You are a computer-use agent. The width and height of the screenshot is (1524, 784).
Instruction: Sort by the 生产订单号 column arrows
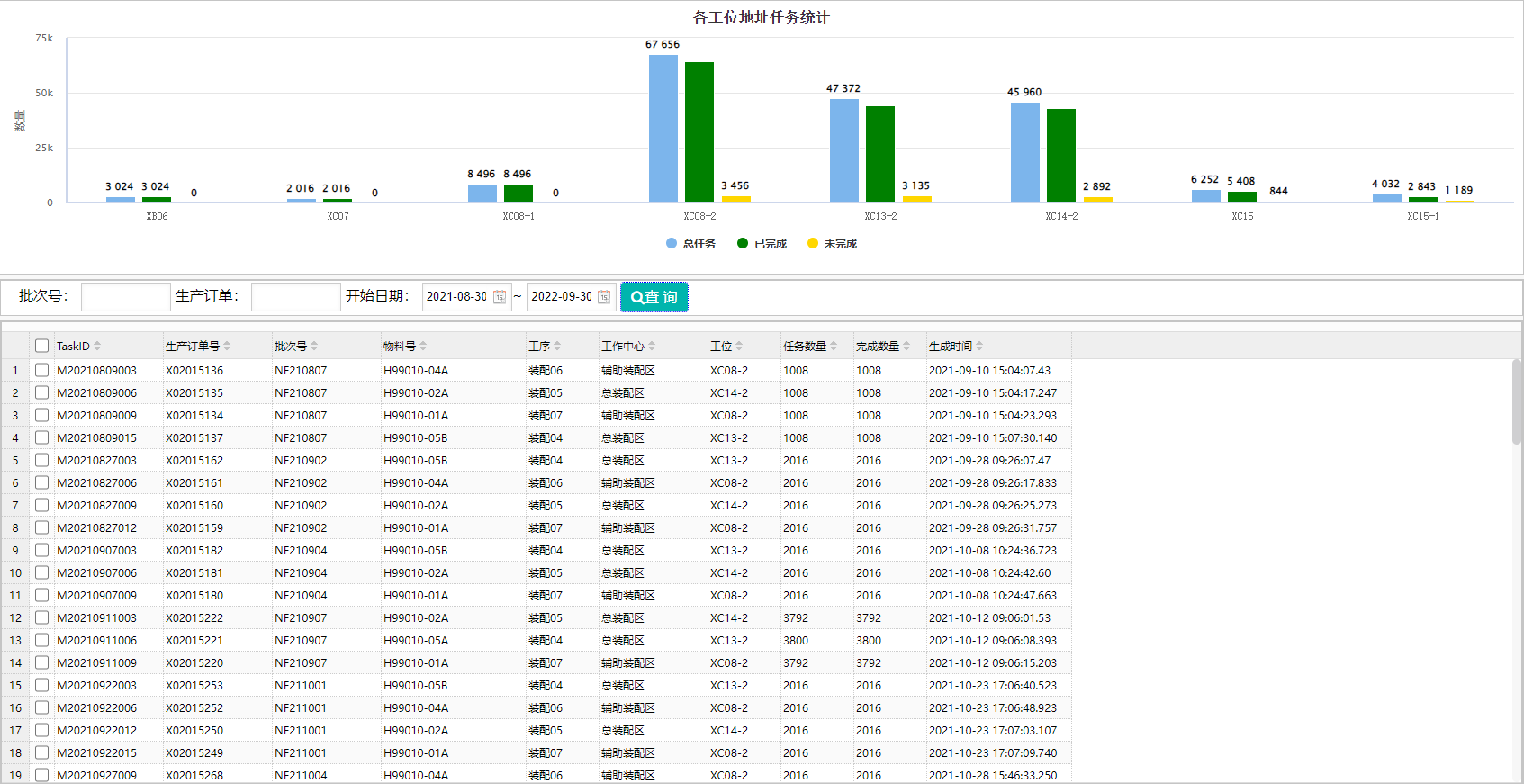(227, 346)
